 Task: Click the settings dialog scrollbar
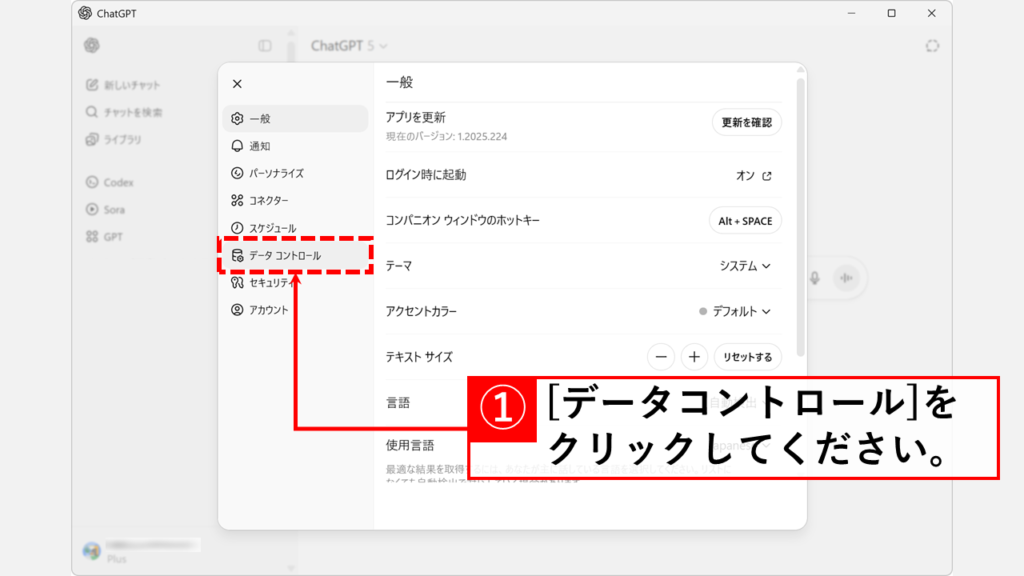(x=801, y=217)
